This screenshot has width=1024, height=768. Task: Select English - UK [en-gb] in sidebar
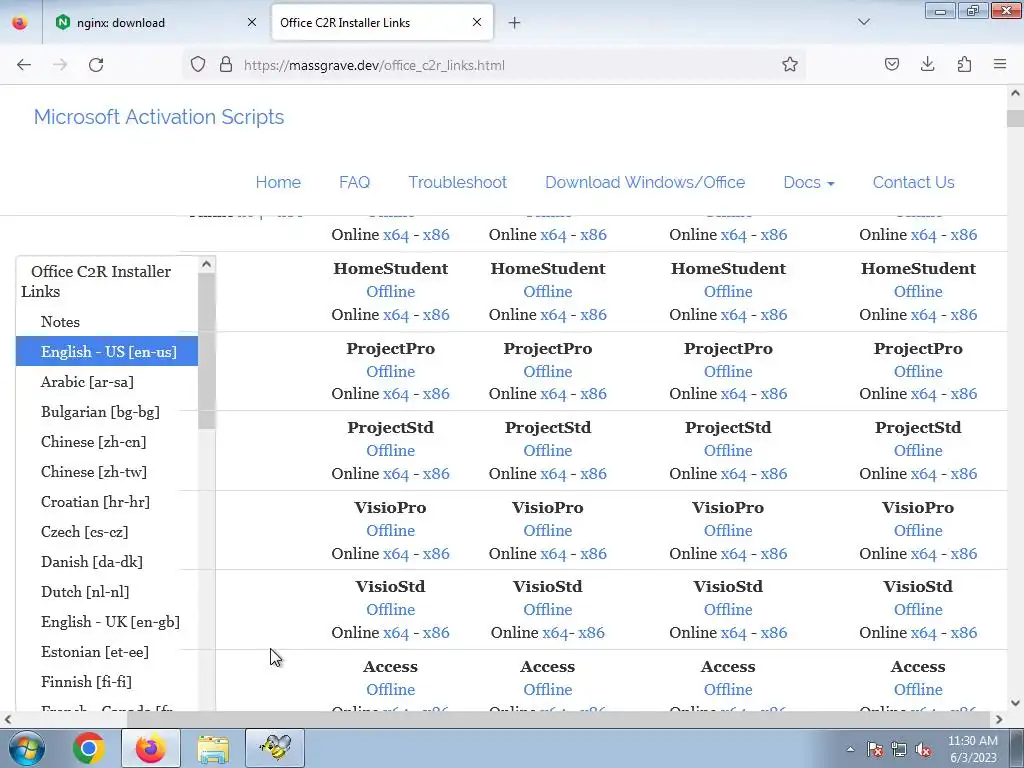(110, 622)
